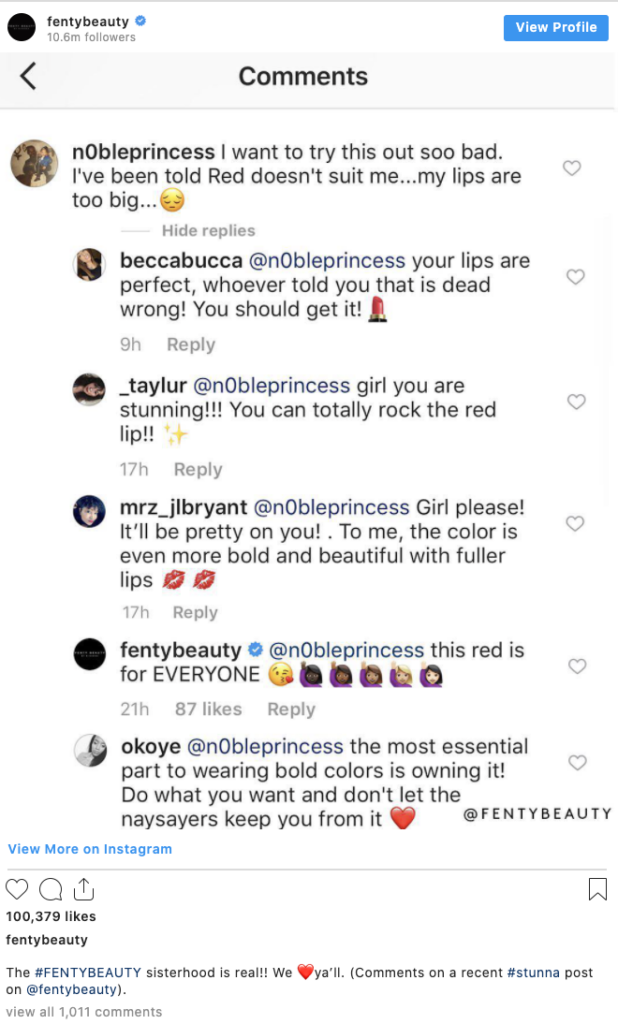Viewport: 618px width, 1024px height.
Task: Click the back arrow above Comments
Action: 28,74
